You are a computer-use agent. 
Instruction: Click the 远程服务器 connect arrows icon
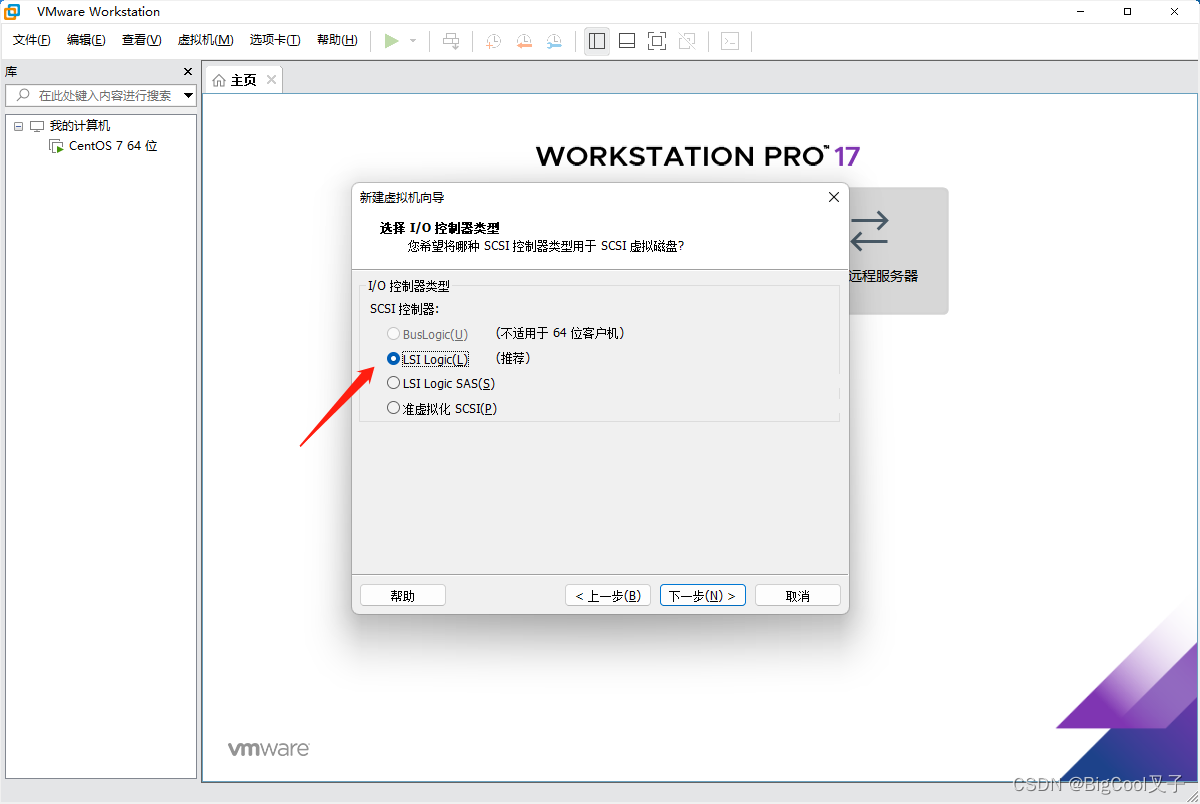coord(869,230)
